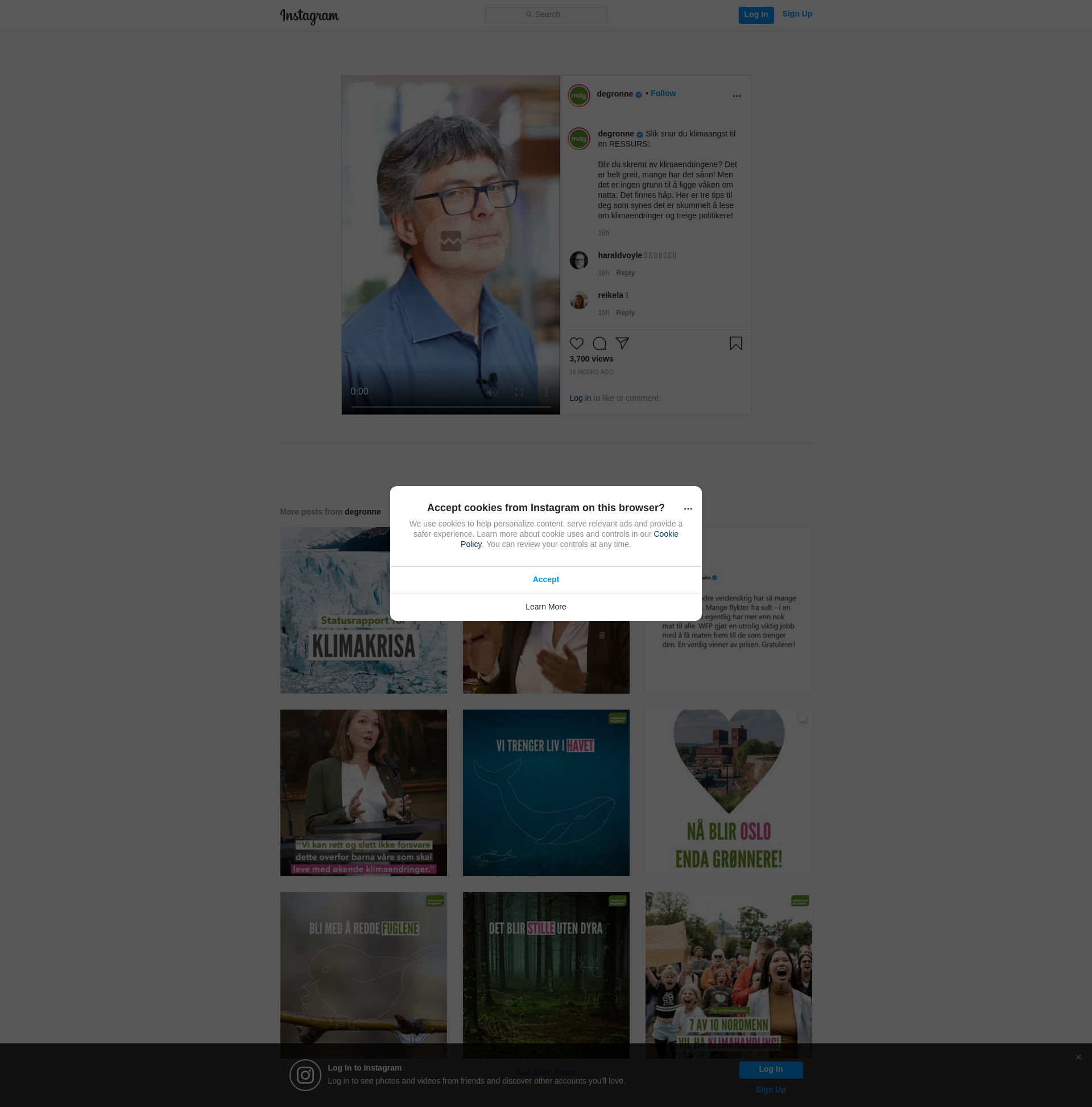Open post options three-dots menu
This screenshot has height=1107, width=1092.
point(737,96)
